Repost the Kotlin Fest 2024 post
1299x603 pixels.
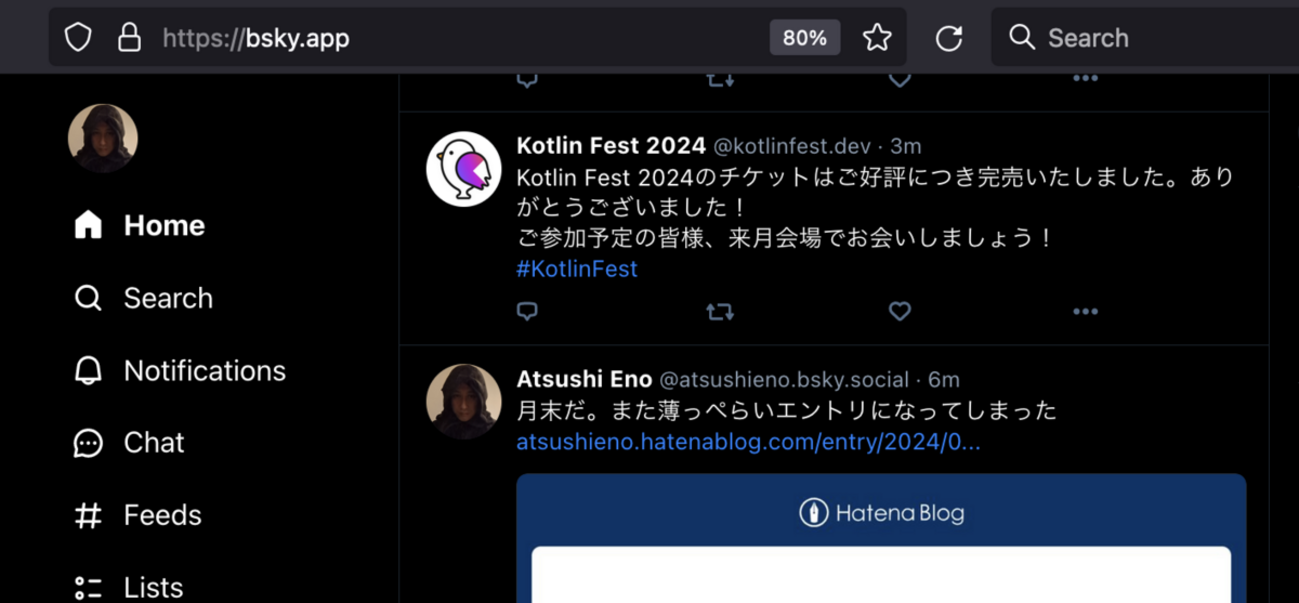coord(719,311)
